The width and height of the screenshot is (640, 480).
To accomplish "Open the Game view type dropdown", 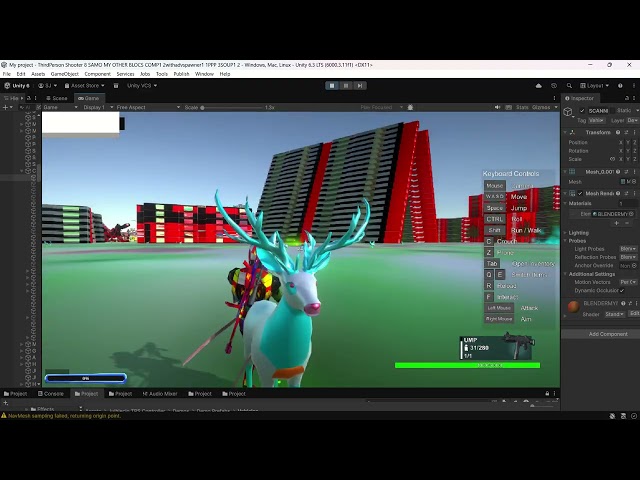I will [x=60, y=107].
